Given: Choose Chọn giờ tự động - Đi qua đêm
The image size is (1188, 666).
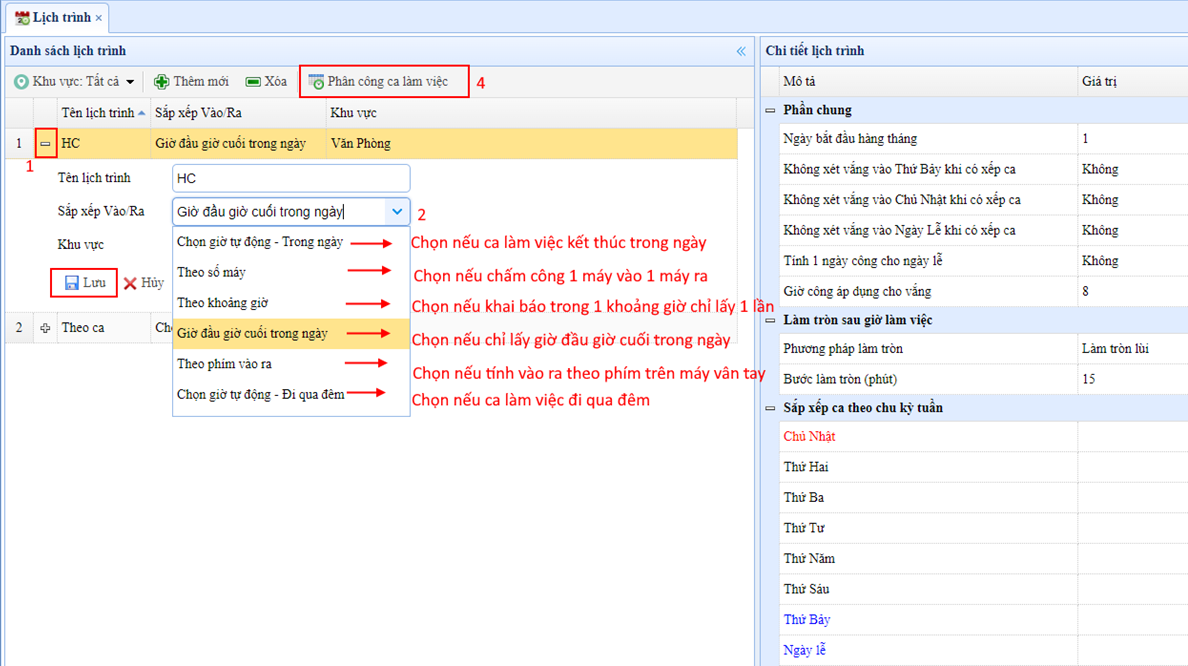Looking at the screenshot, I should 291,394.
